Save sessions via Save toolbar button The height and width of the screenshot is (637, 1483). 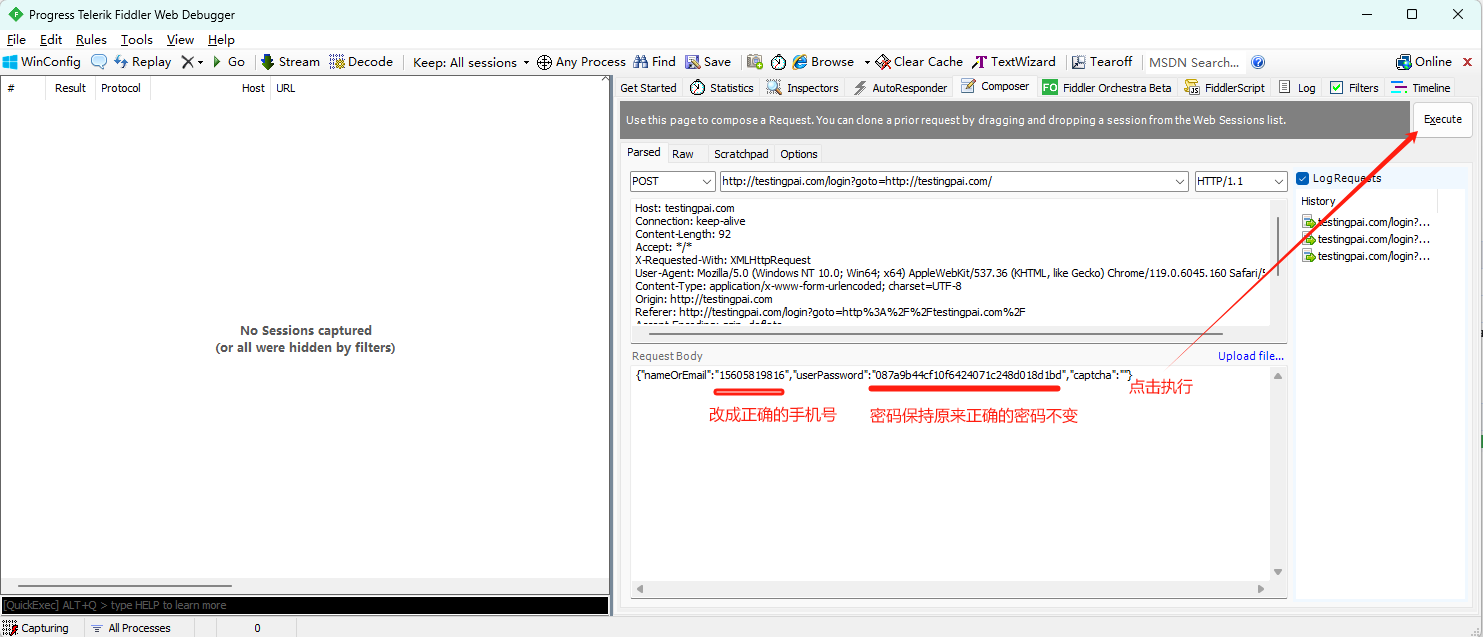pyautogui.click(x=708, y=62)
